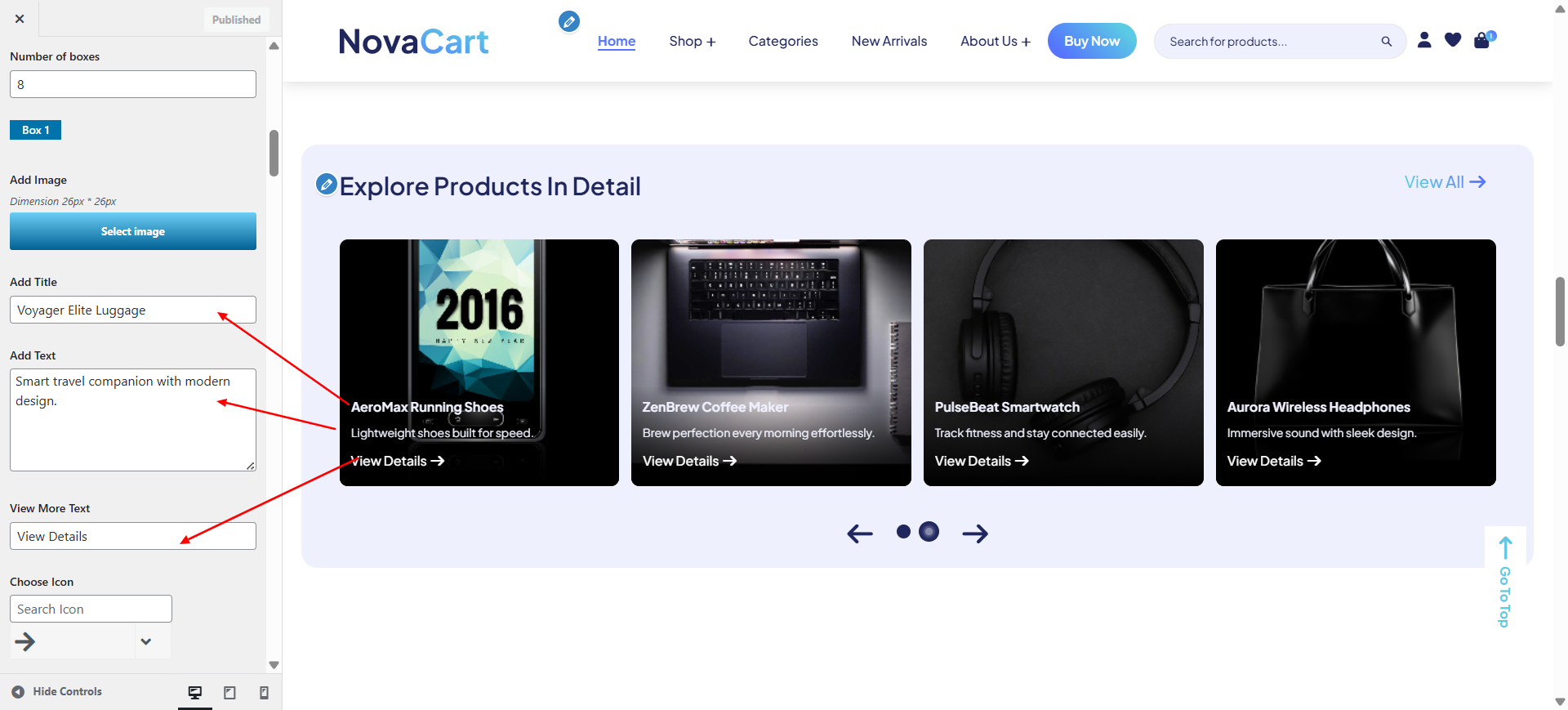Click the Select image button
The width and height of the screenshot is (1568, 710).
133,231
